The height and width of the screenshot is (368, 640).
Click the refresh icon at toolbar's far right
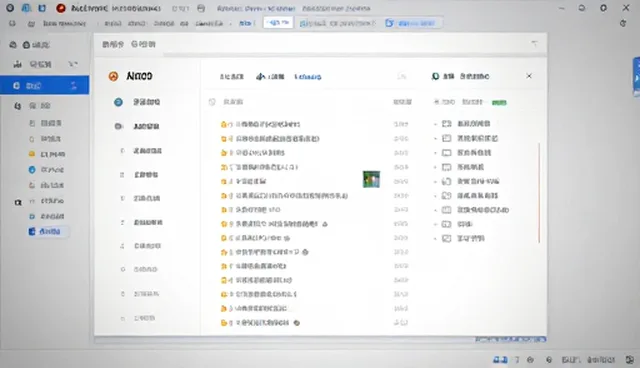623,23
